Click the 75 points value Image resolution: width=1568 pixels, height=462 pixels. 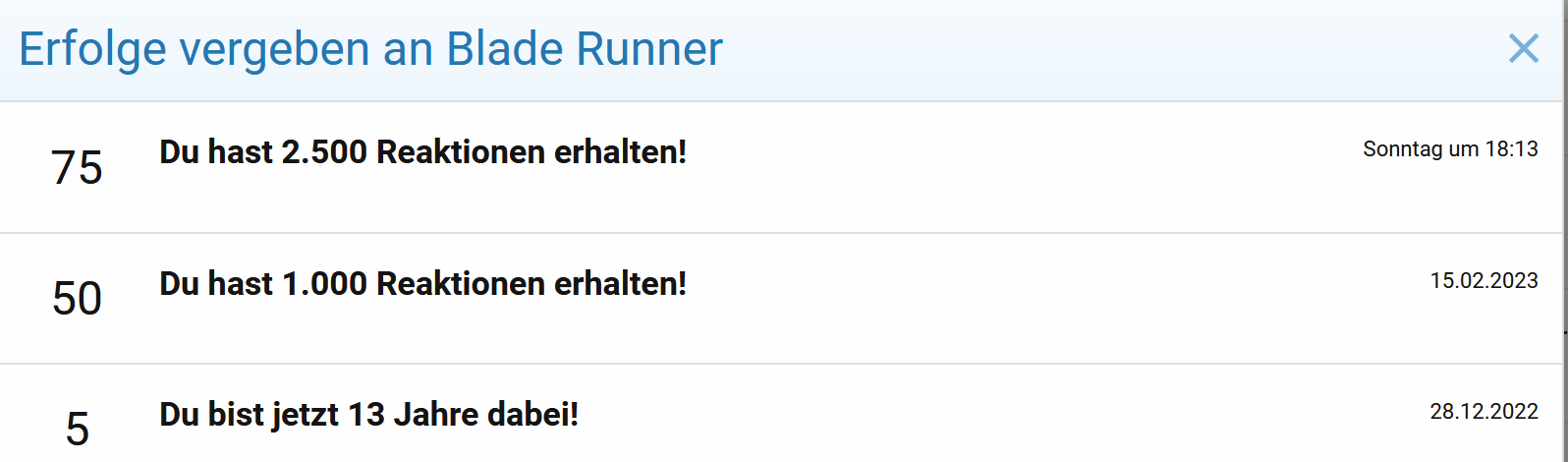tap(77, 168)
